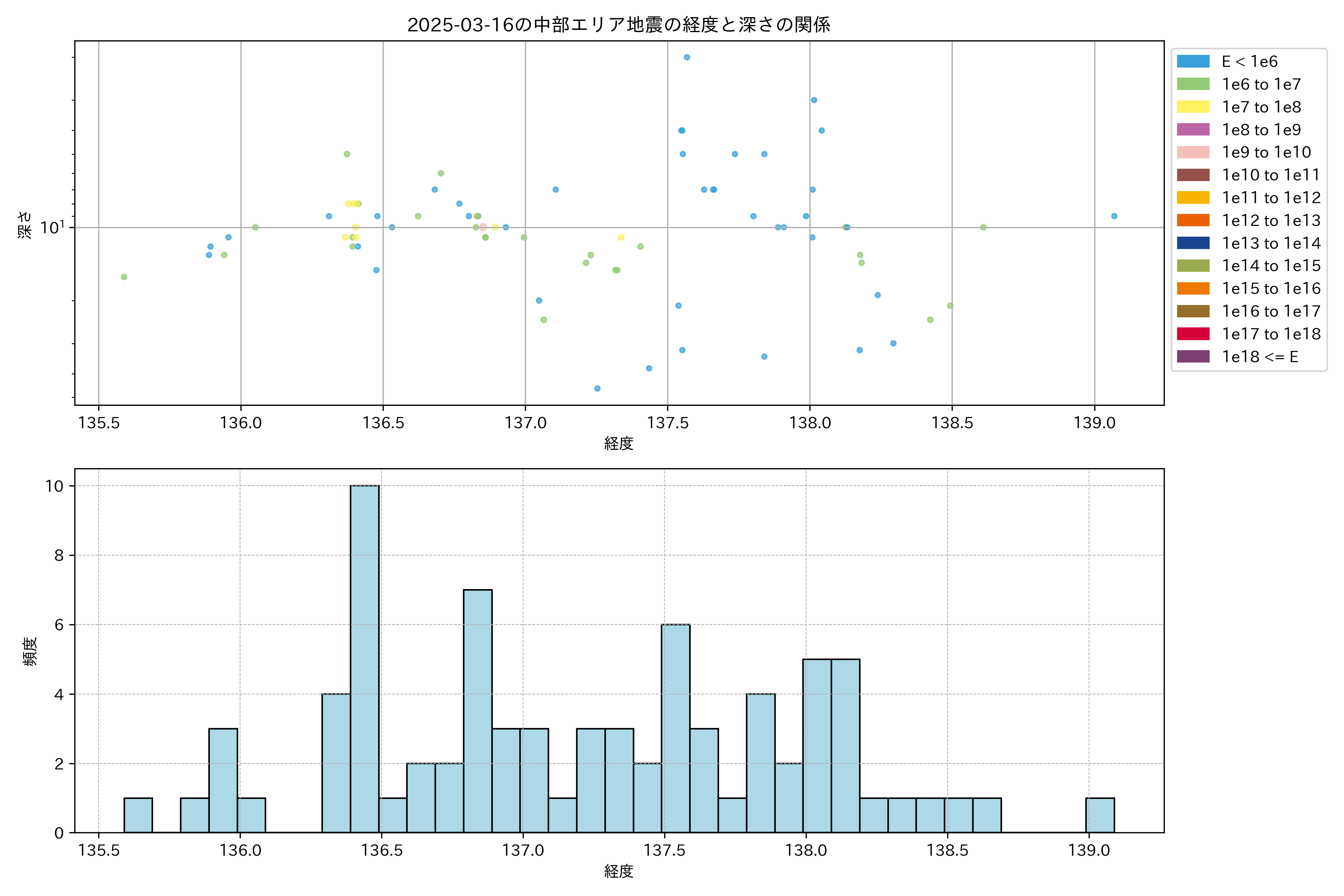Click the blue E < 1e6 legend swatch
Image resolution: width=1344 pixels, height=896 pixels.
point(1193,62)
